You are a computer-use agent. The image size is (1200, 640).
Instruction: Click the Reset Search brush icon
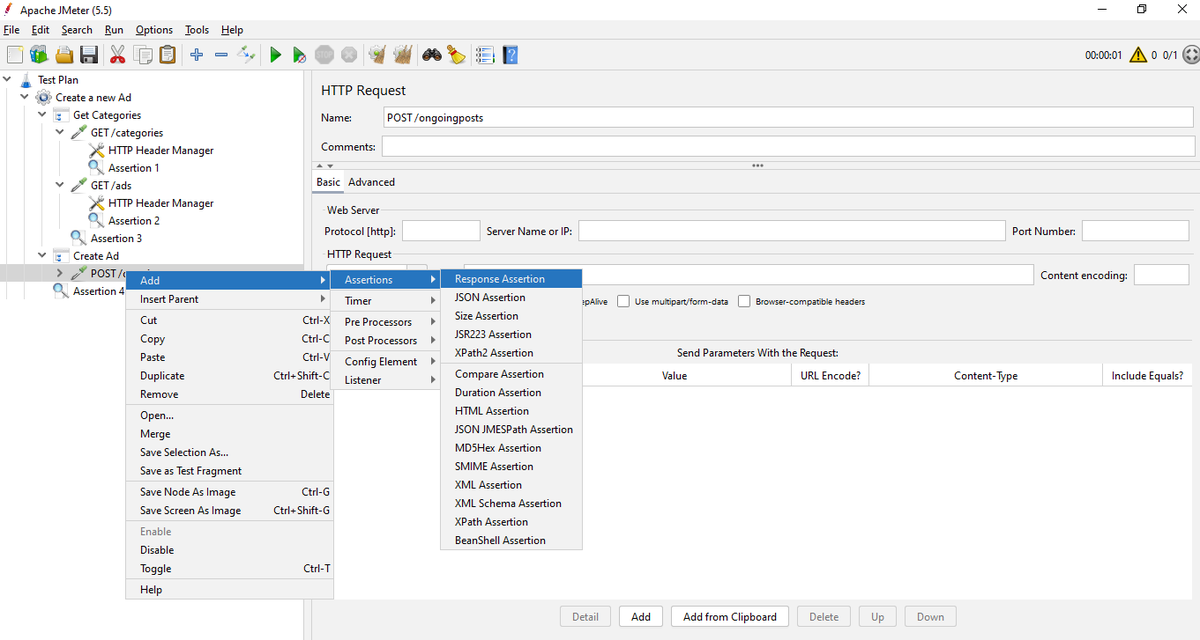tap(457, 55)
